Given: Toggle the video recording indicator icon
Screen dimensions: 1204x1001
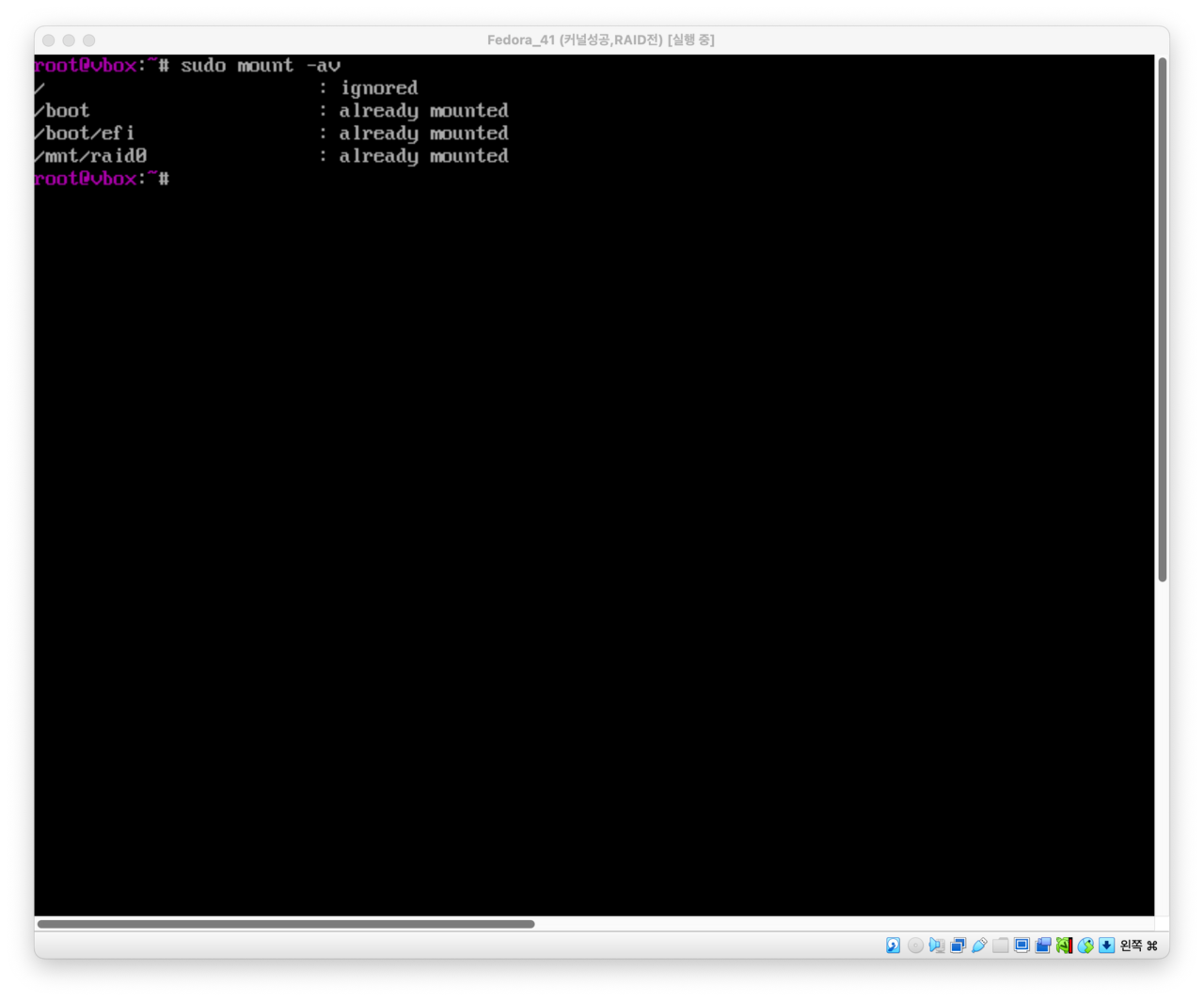Looking at the screenshot, I should 1043,945.
